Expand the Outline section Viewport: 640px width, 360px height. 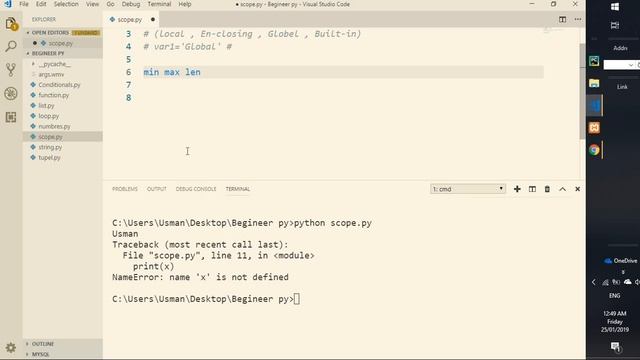point(62,344)
